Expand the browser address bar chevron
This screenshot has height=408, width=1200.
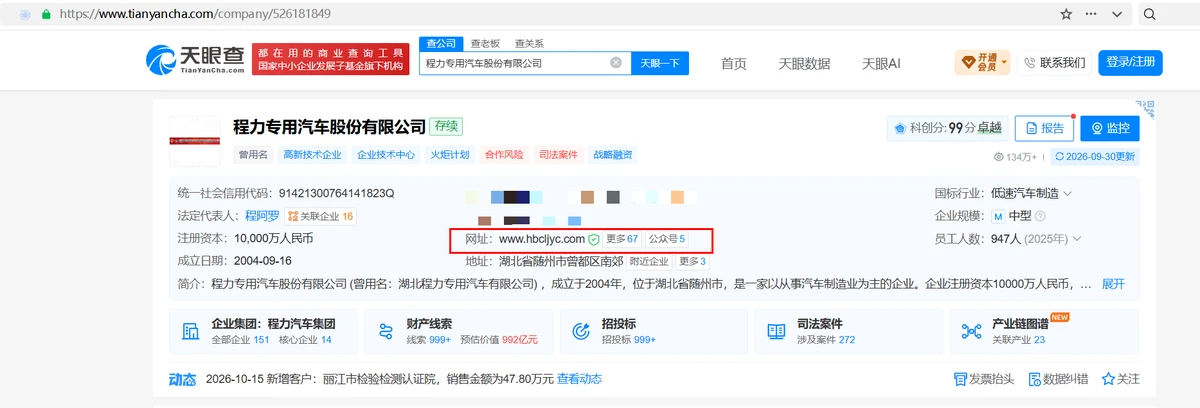tap(1117, 15)
